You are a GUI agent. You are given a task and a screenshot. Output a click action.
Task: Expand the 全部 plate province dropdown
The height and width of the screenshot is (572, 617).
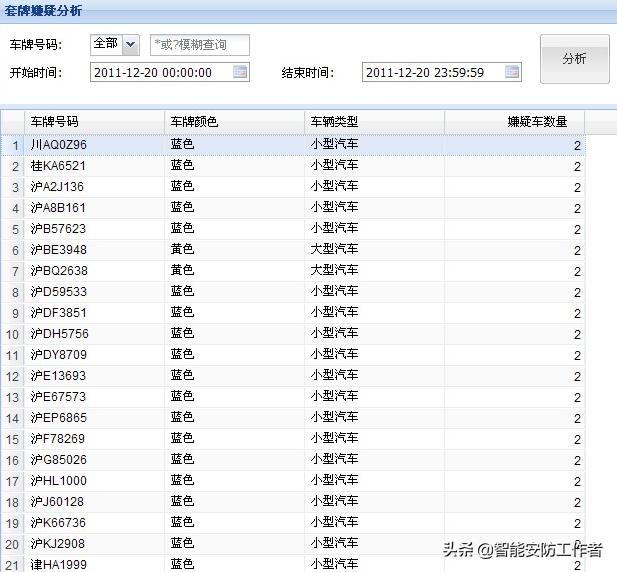(130, 44)
